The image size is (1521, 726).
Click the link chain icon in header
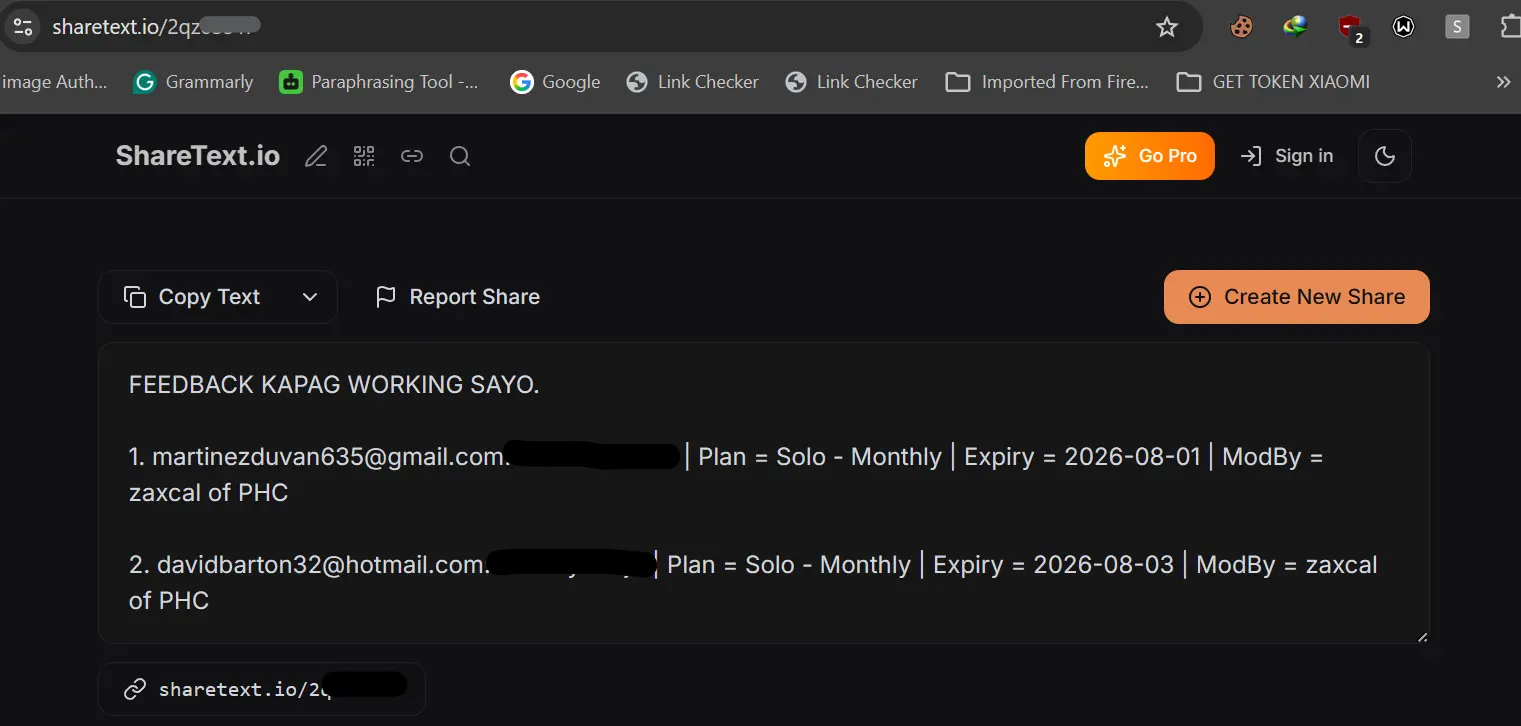tap(412, 156)
